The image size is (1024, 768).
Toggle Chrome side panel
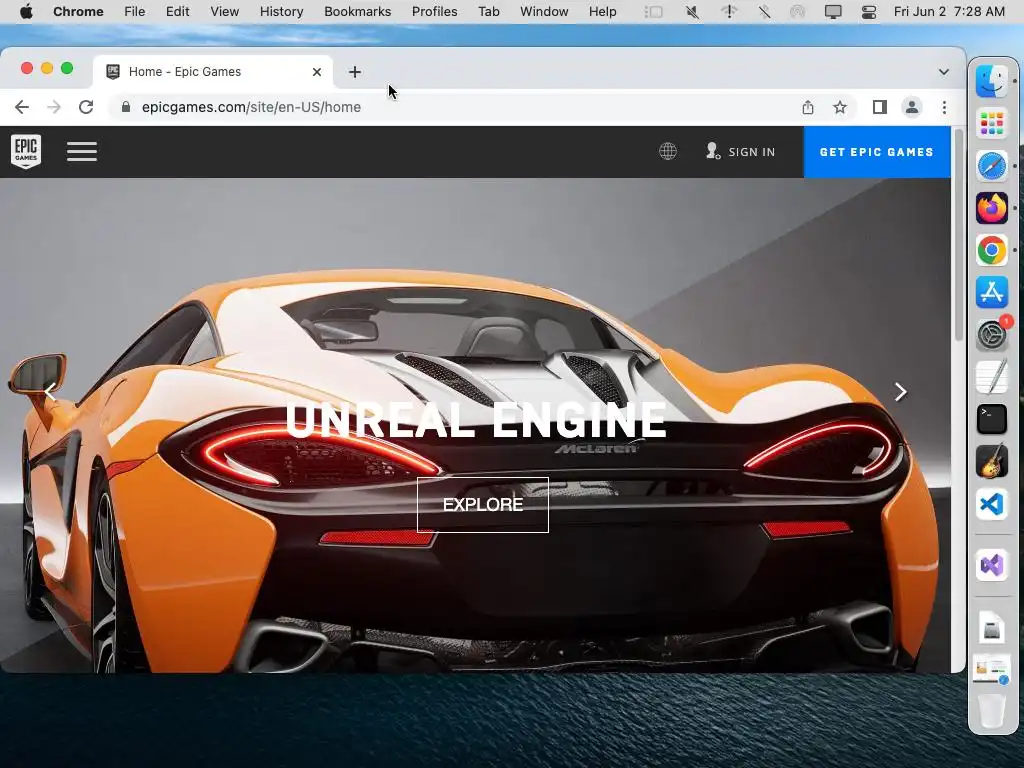click(880, 107)
